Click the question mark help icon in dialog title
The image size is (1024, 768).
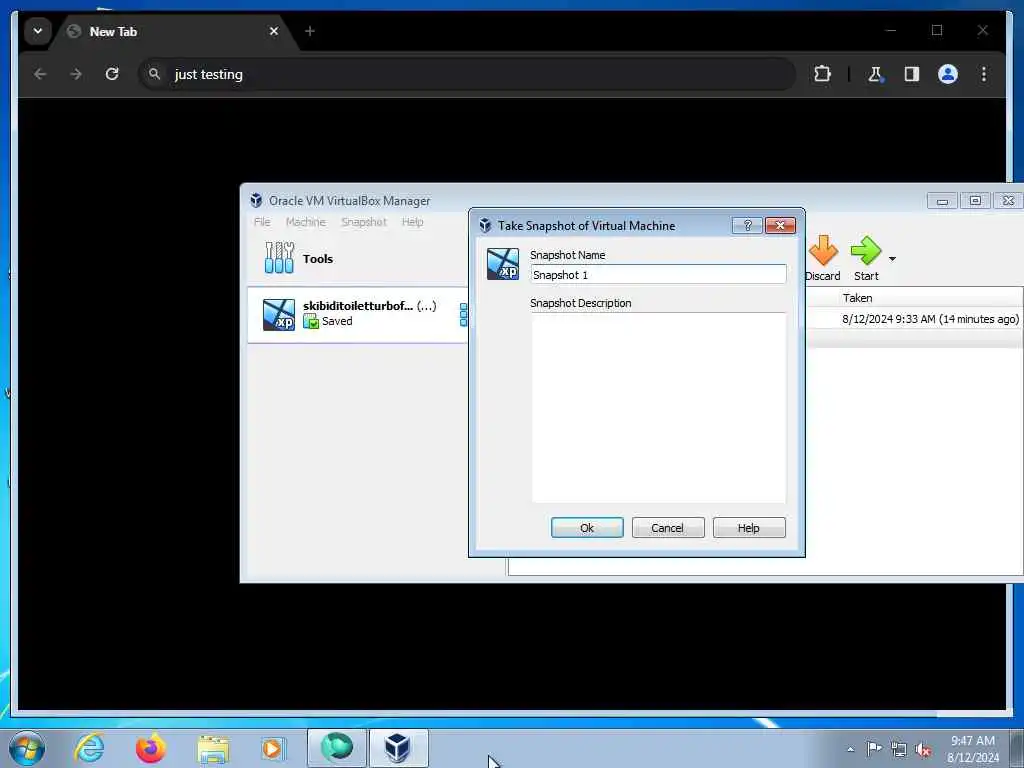click(748, 225)
